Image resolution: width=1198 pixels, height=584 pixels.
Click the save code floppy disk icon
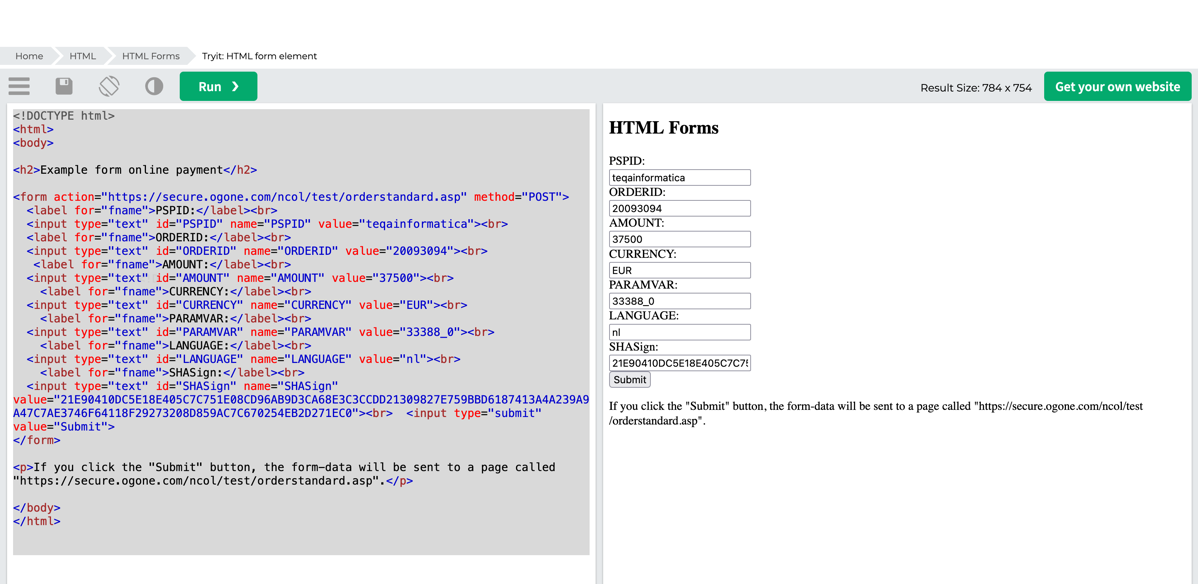tap(64, 86)
